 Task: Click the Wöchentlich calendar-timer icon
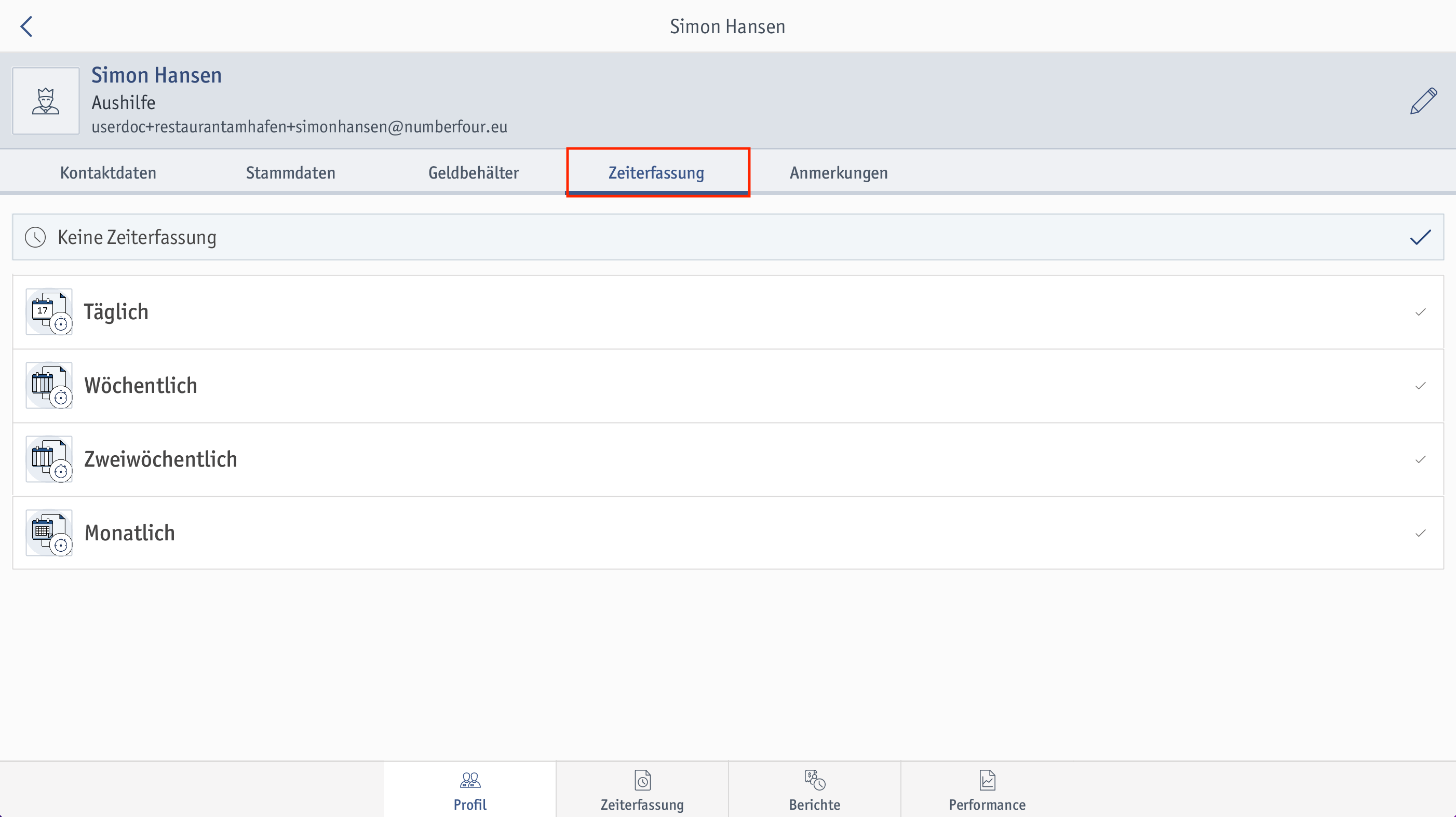[49, 385]
